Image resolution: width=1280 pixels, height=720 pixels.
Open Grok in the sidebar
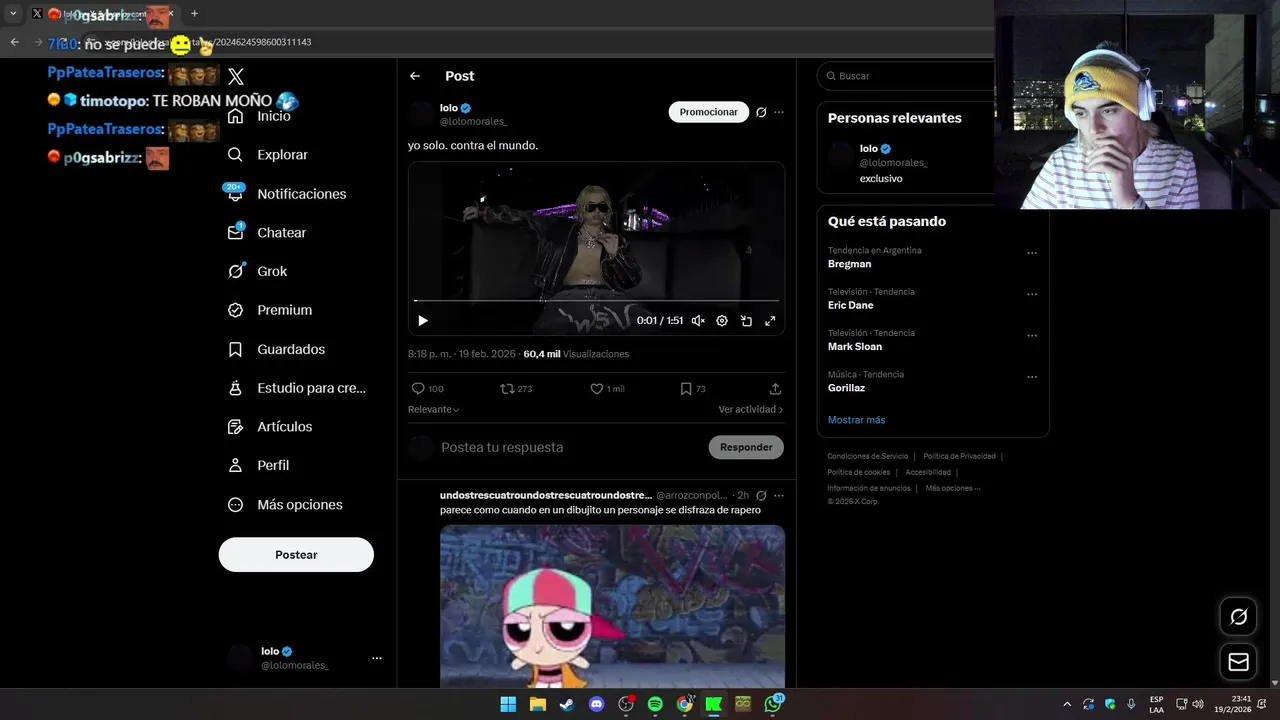pyautogui.click(x=257, y=271)
